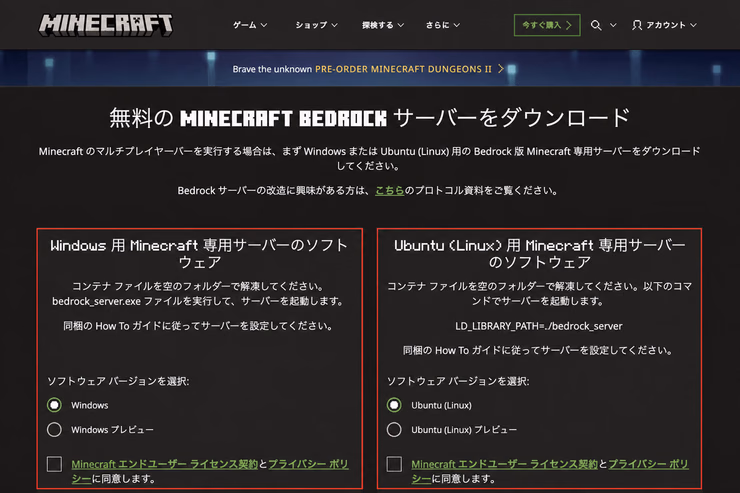Expand the chevron next to ショップ
740x493 pixels.
click(334, 25)
